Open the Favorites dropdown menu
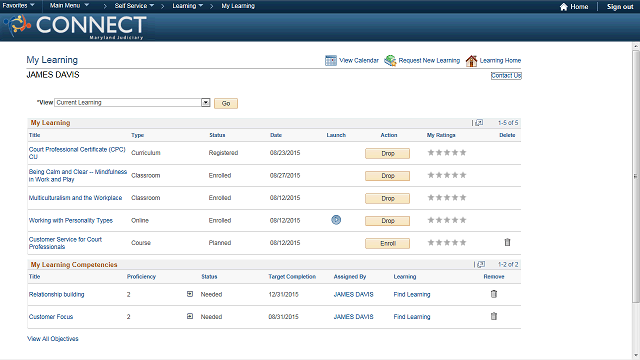640x360 pixels. click(x=18, y=5)
